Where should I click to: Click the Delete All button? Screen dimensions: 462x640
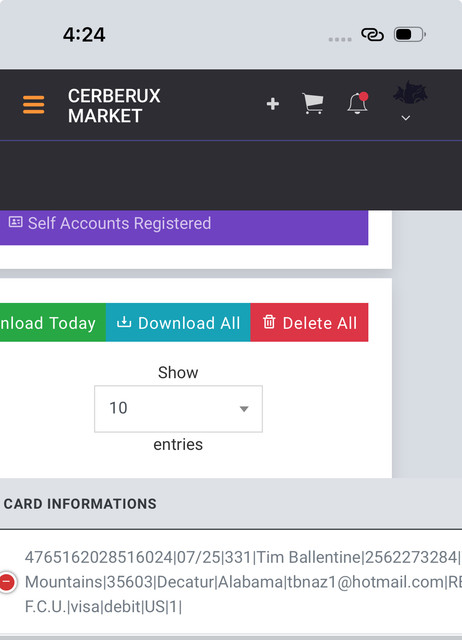[x=309, y=322]
